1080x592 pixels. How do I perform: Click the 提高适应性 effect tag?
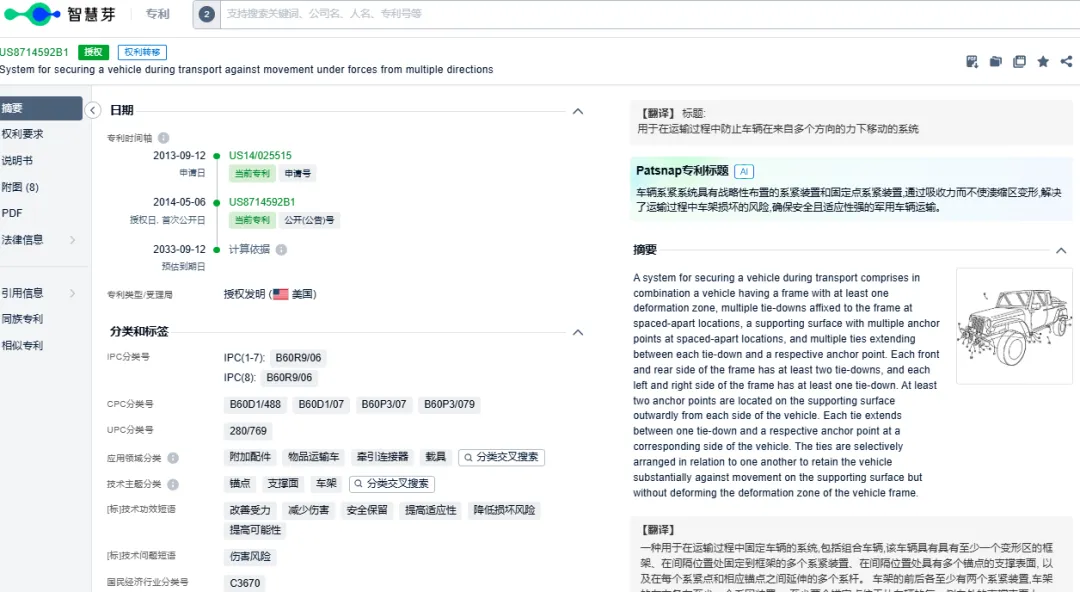click(x=430, y=511)
